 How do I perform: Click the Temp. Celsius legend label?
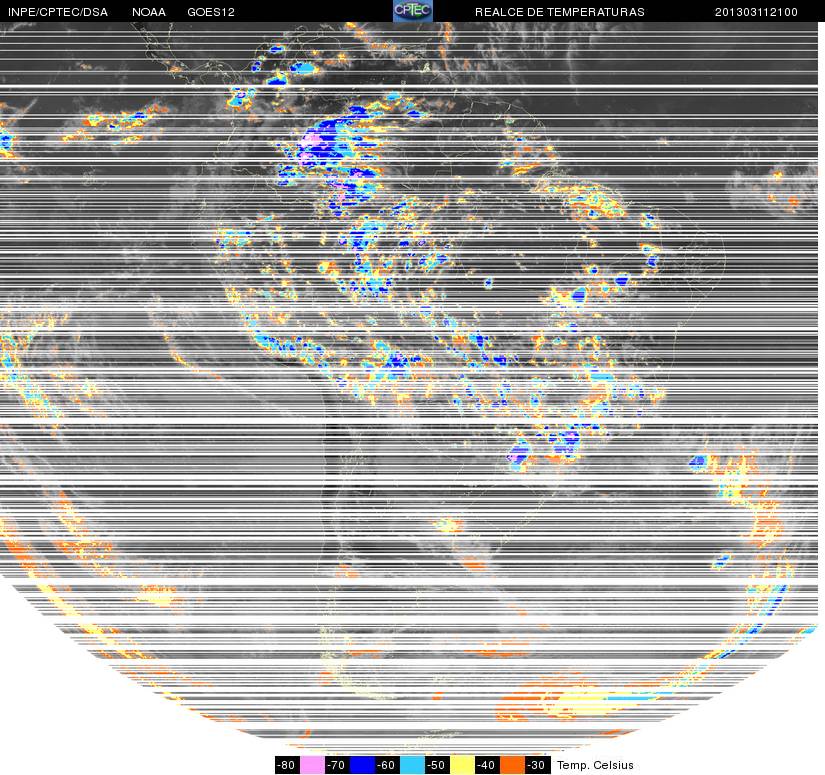(x=595, y=765)
